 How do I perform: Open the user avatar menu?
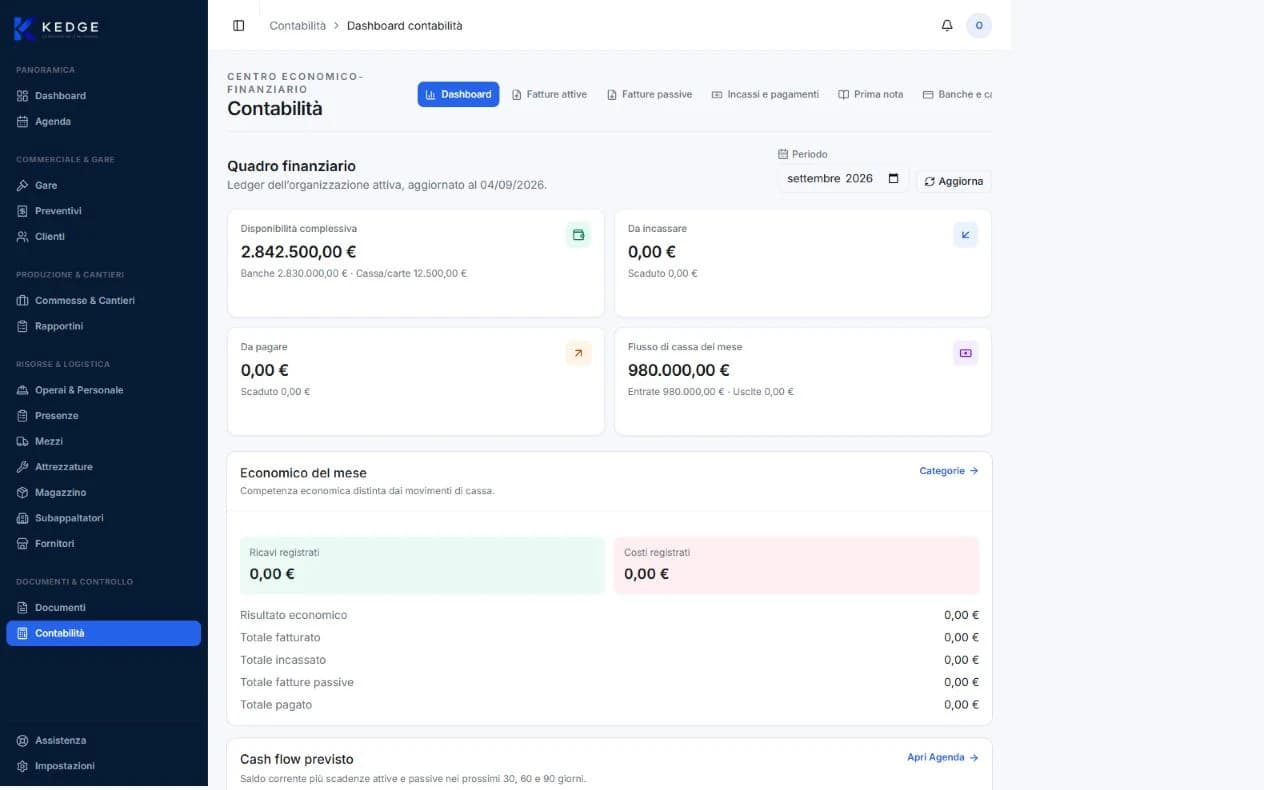(x=979, y=26)
